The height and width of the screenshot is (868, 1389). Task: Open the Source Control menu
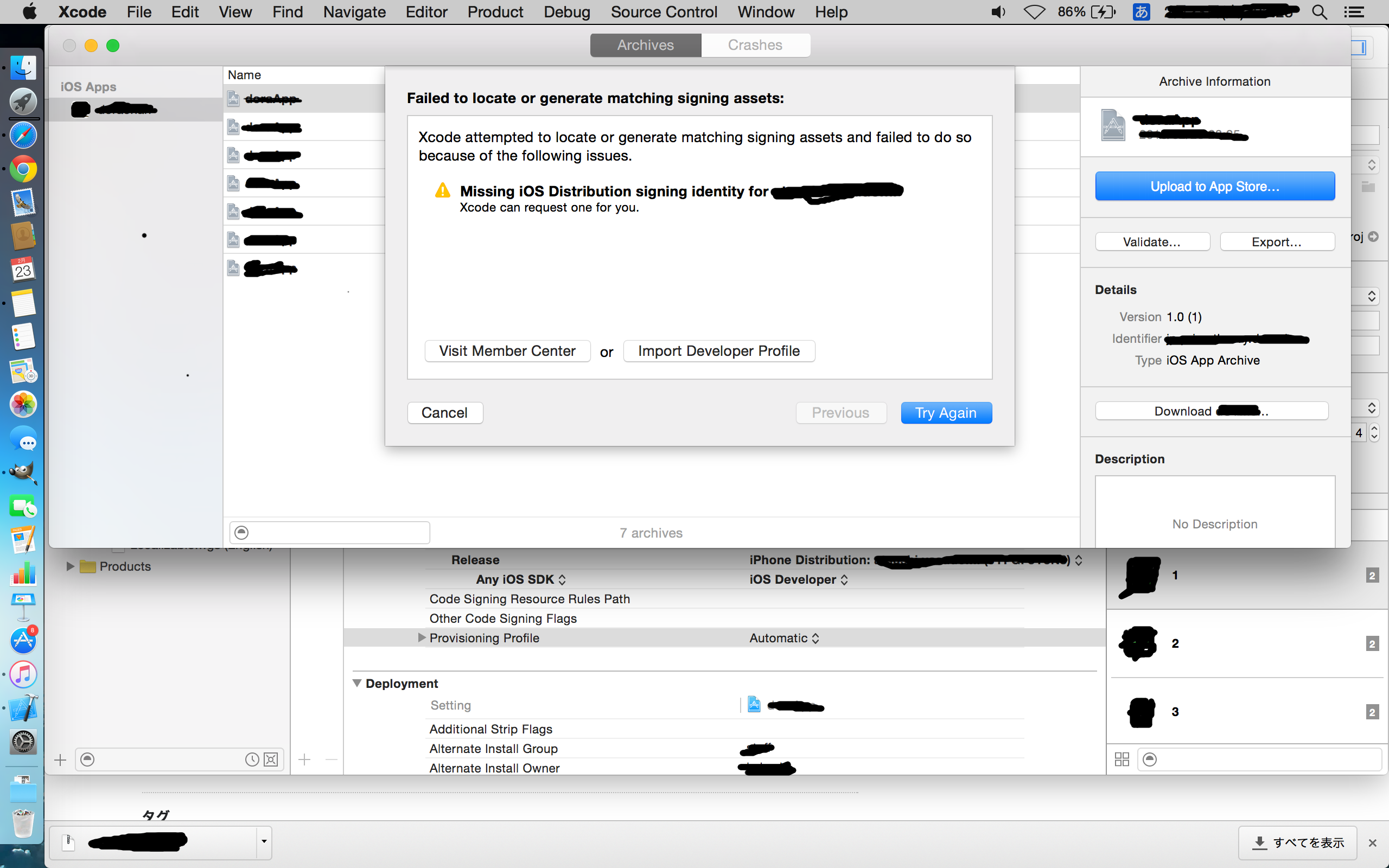664,12
